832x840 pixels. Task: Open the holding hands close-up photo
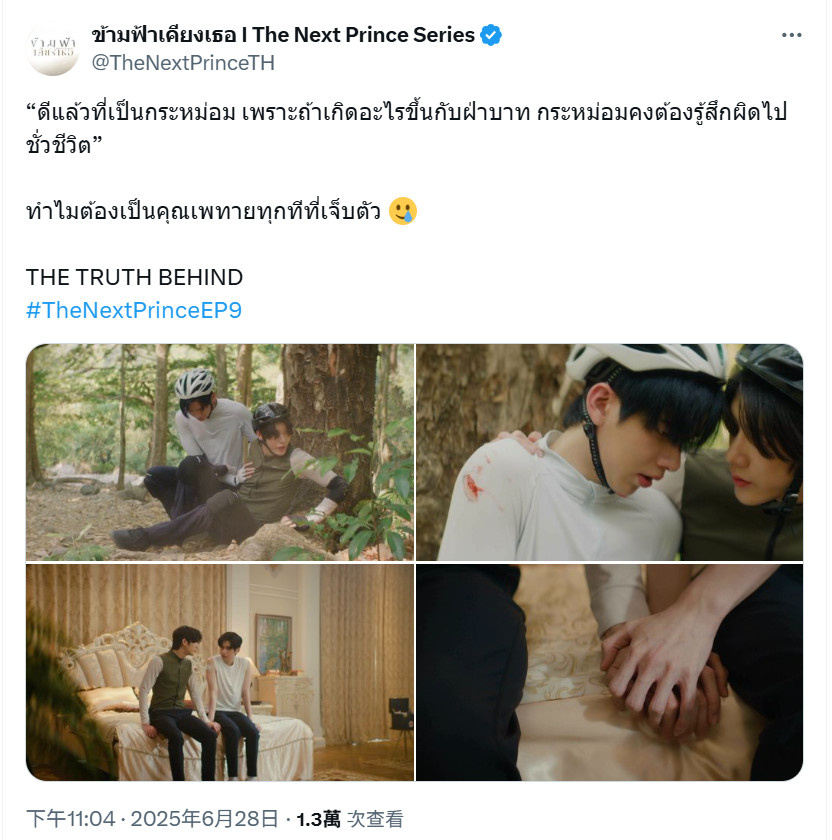(x=610, y=672)
